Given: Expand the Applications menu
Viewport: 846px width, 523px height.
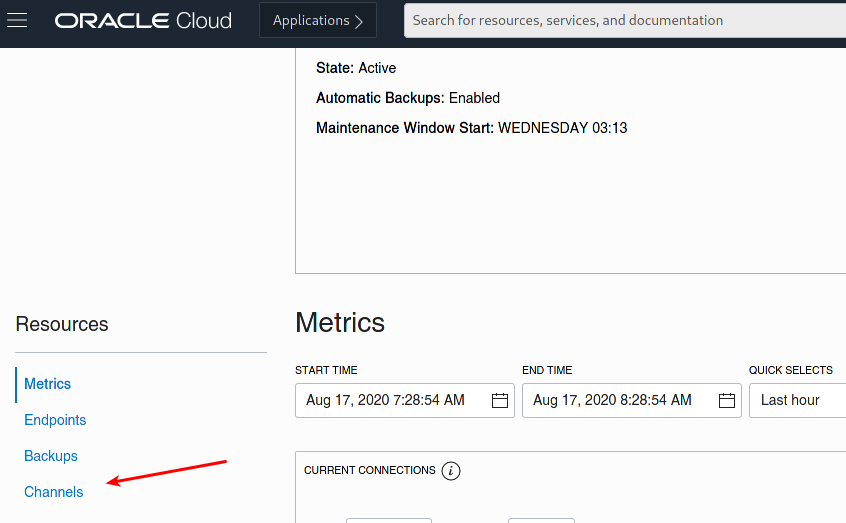Looking at the screenshot, I should (x=318, y=21).
